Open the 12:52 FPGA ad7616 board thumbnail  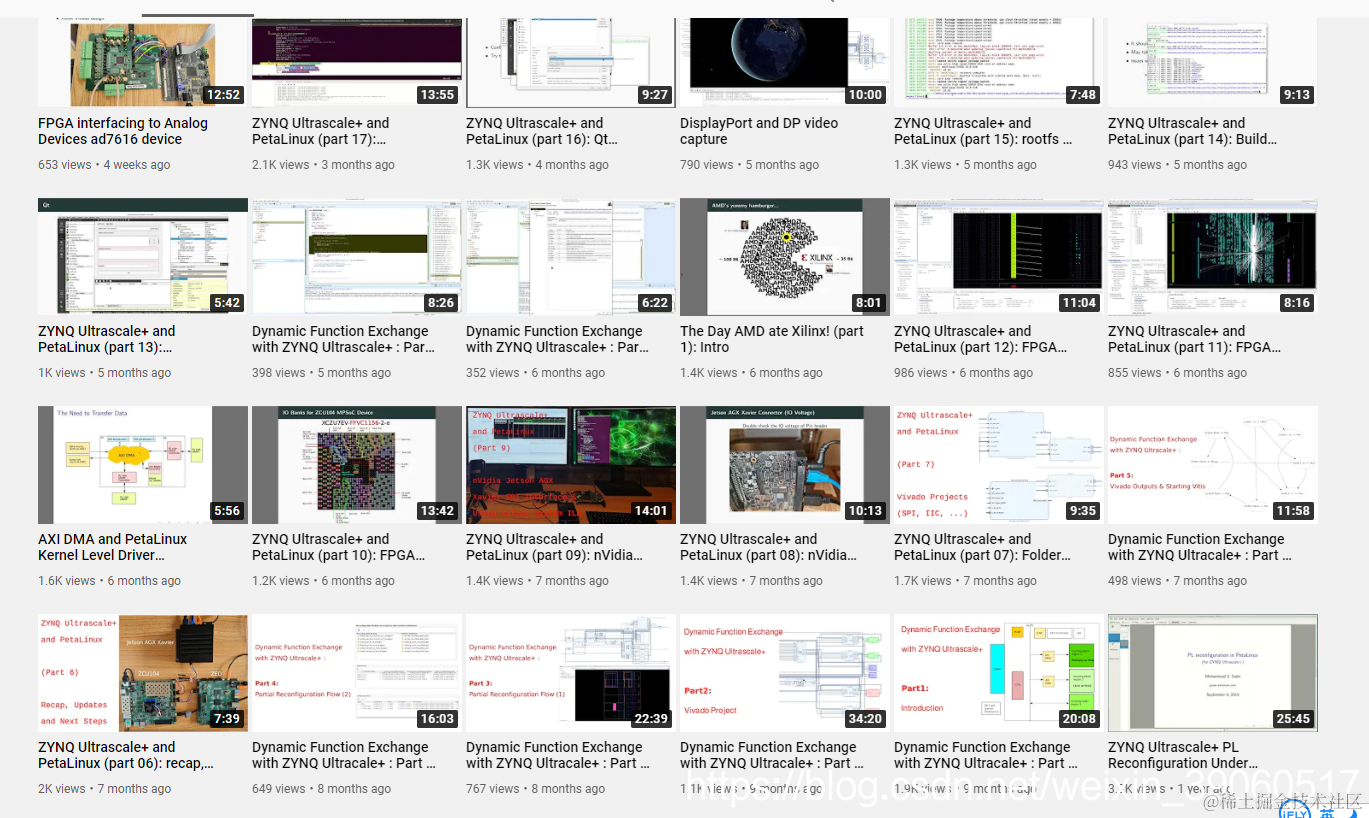(143, 62)
